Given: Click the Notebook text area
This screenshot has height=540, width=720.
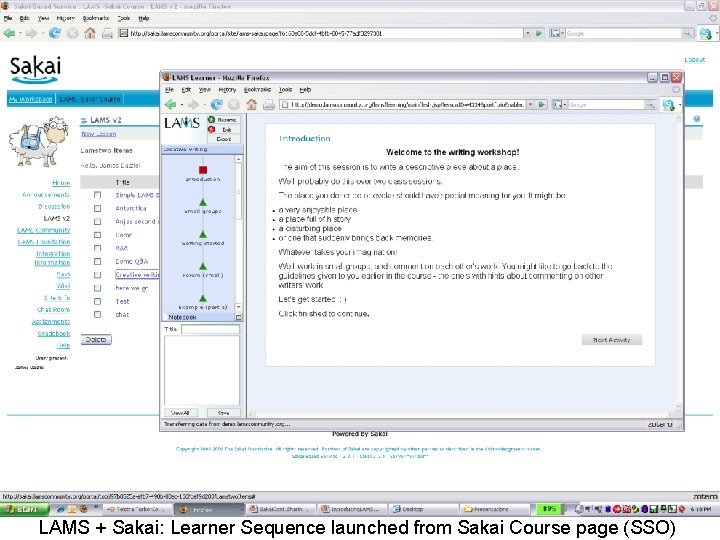Looking at the screenshot, I should click(202, 371).
